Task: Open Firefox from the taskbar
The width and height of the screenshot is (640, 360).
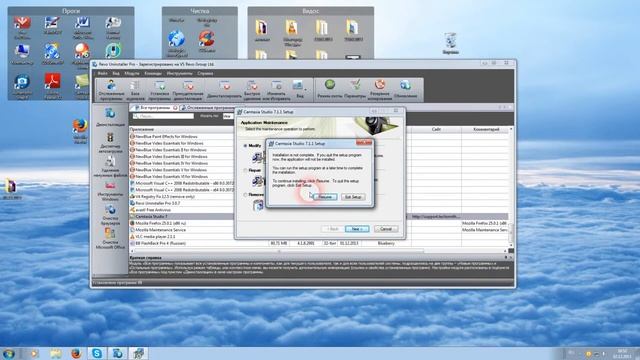Action: [76, 353]
